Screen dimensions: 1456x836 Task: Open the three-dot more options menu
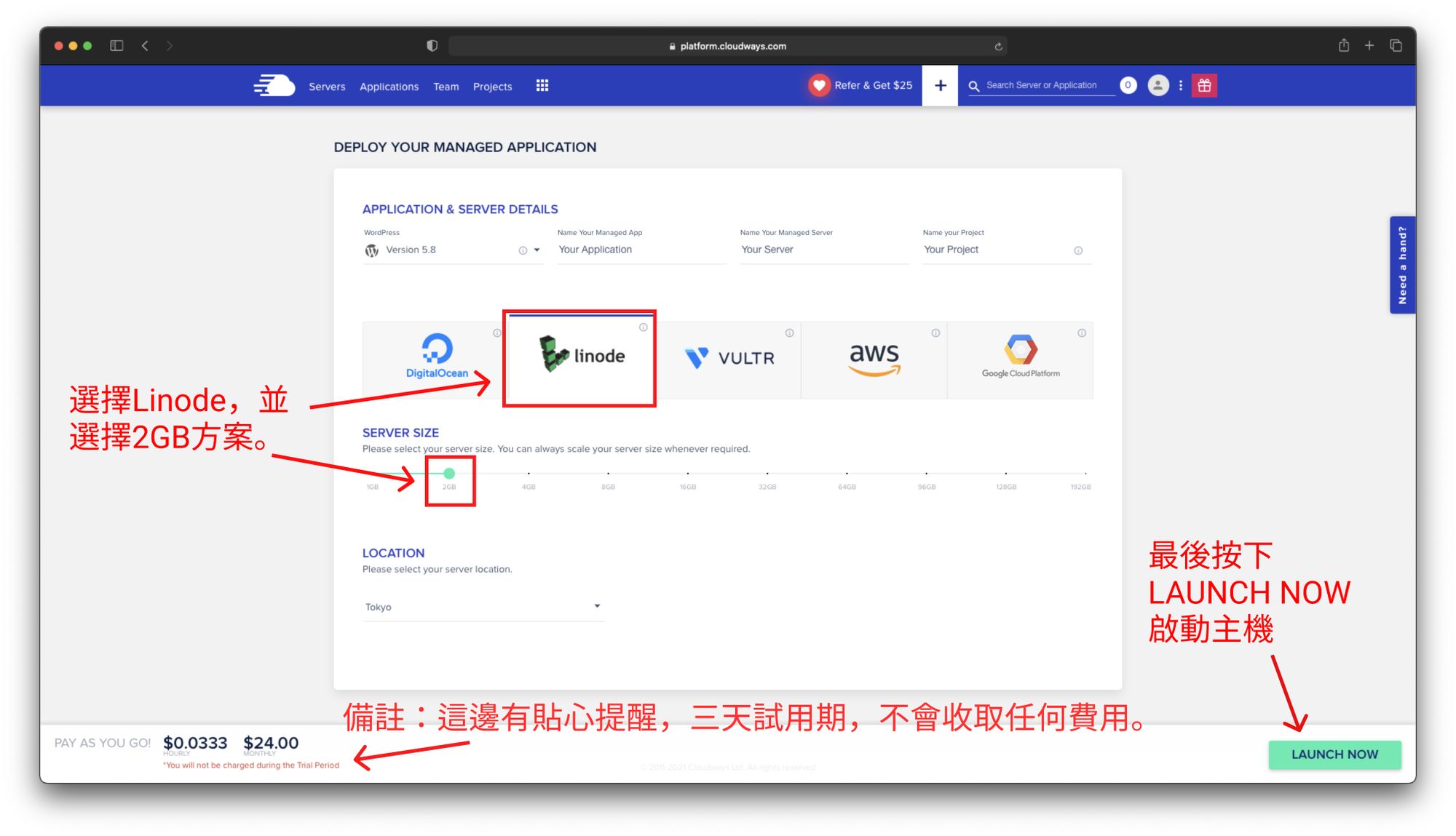tap(1180, 85)
